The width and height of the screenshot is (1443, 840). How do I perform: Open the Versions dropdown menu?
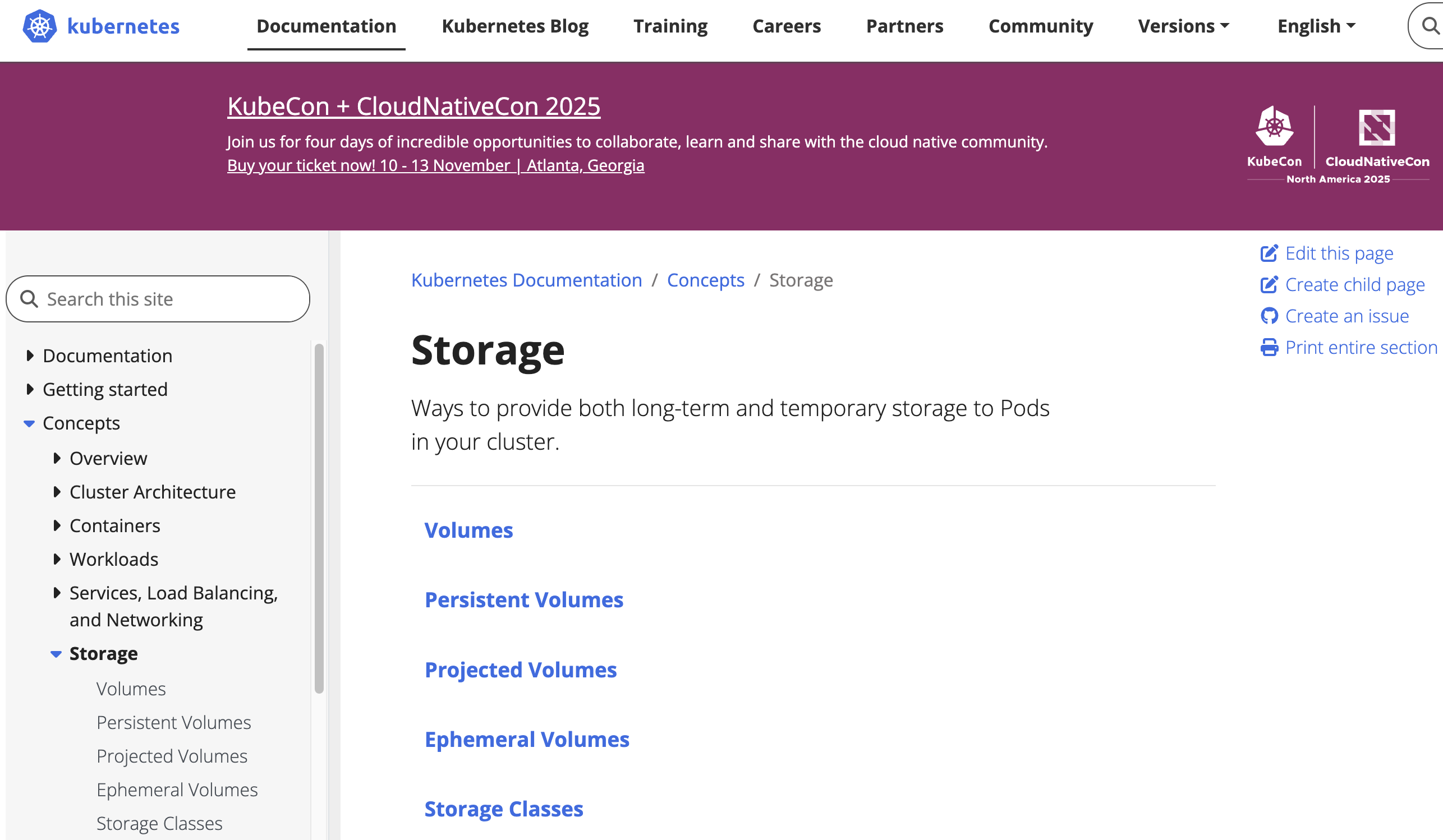coord(1183,26)
